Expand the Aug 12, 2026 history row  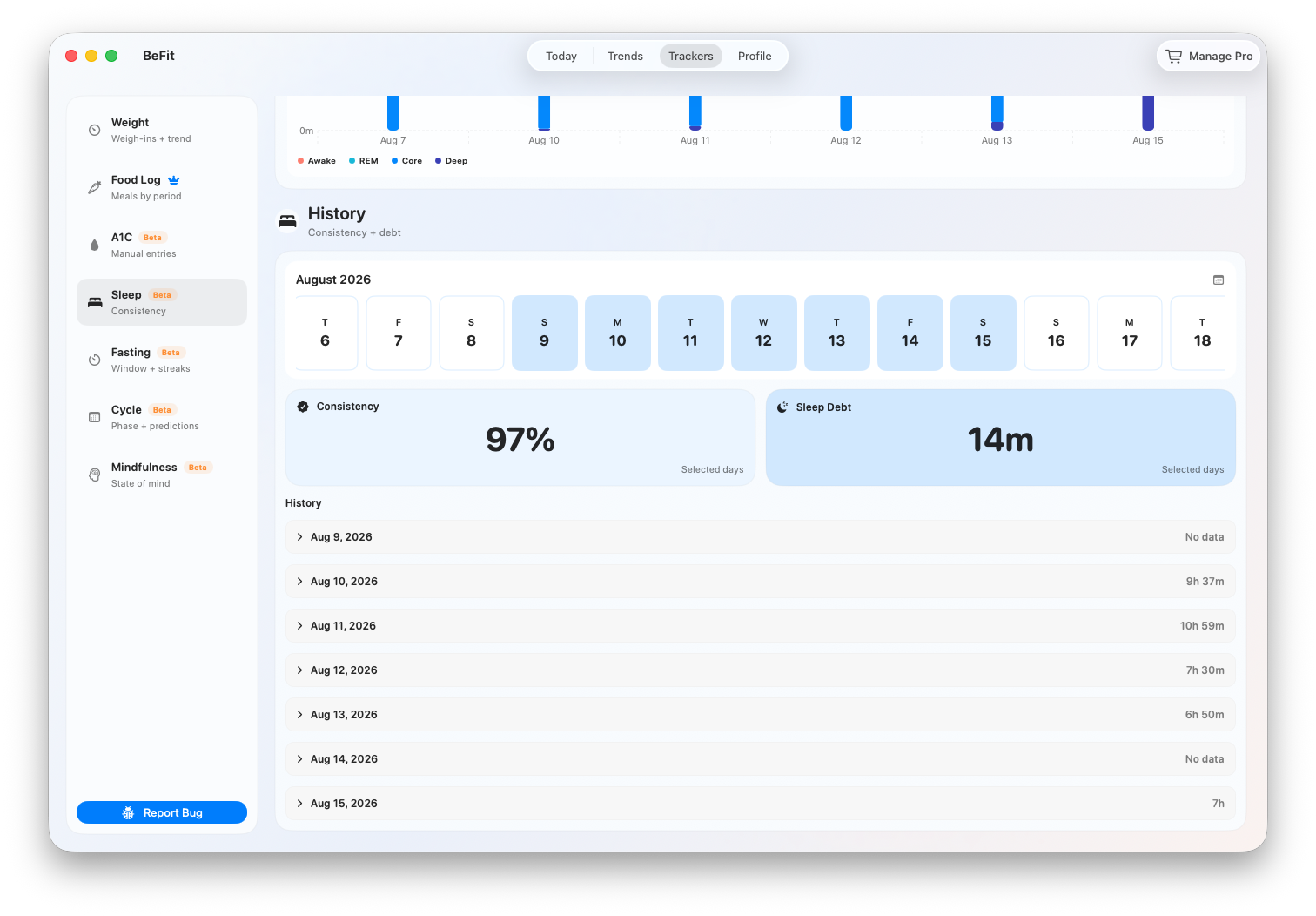[761, 670]
